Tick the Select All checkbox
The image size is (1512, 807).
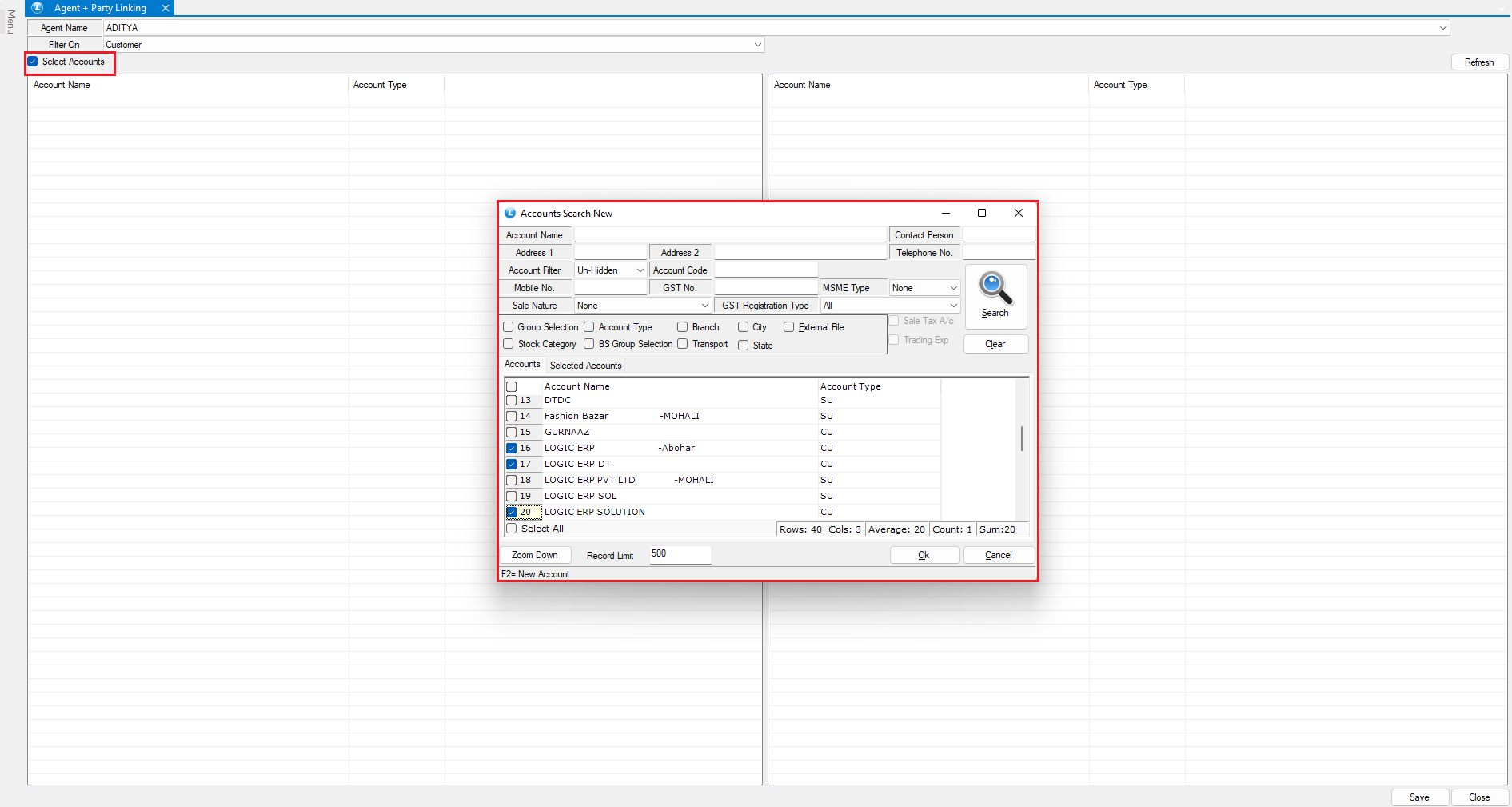pos(512,529)
